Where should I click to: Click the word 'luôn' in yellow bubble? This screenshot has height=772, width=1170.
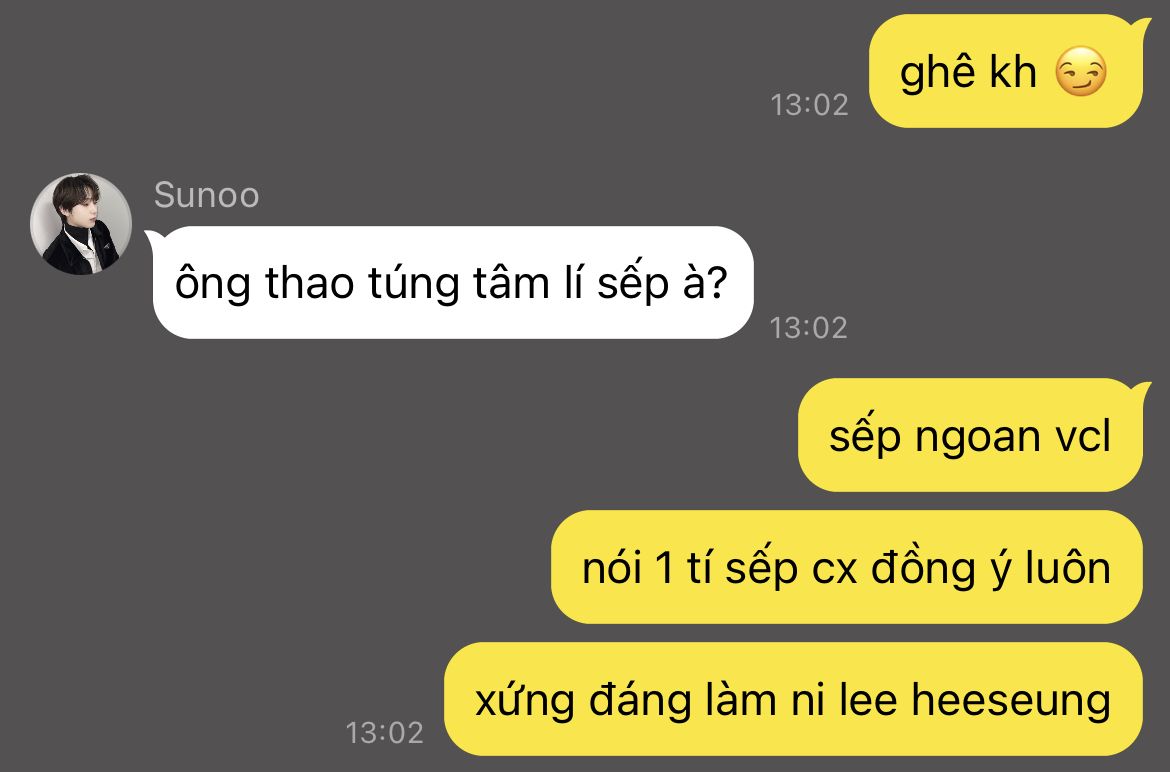1068,567
